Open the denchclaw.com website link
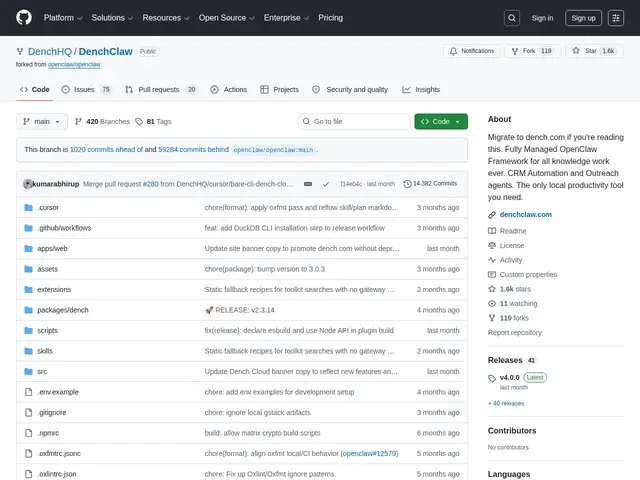Viewport: 640px width, 480px height. pyautogui.click(x=526, y=214)
